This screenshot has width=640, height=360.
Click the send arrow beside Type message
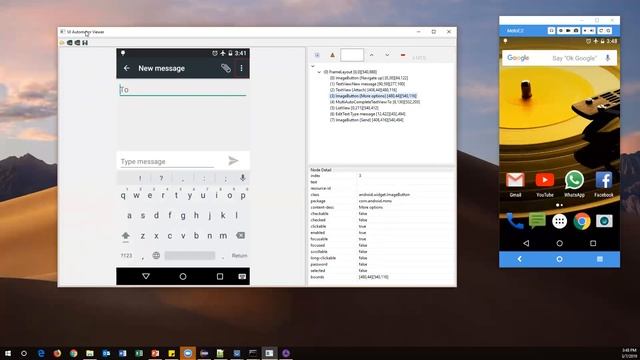click(233, 161)
